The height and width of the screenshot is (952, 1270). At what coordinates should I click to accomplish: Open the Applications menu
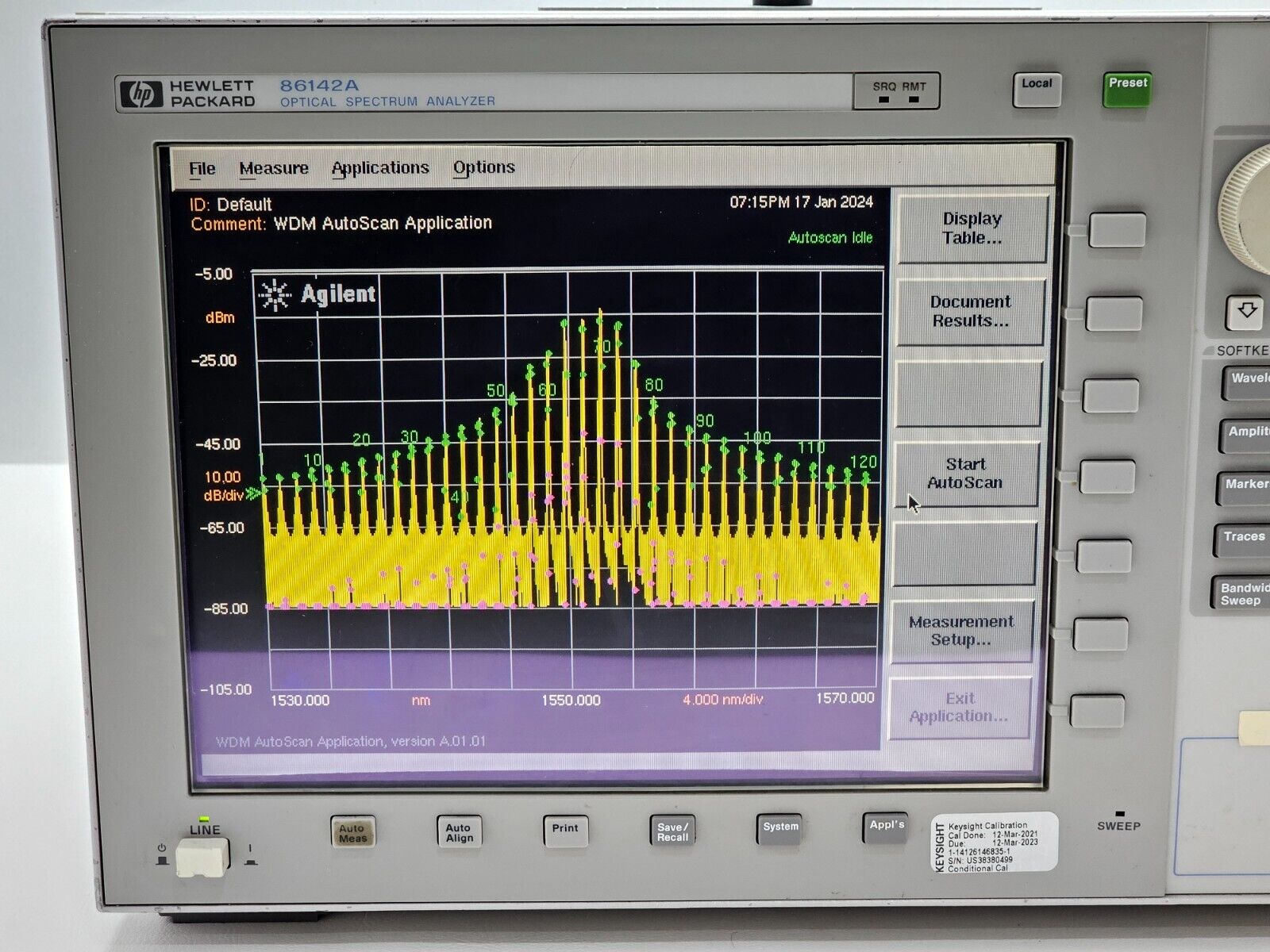tap(379, 167)
